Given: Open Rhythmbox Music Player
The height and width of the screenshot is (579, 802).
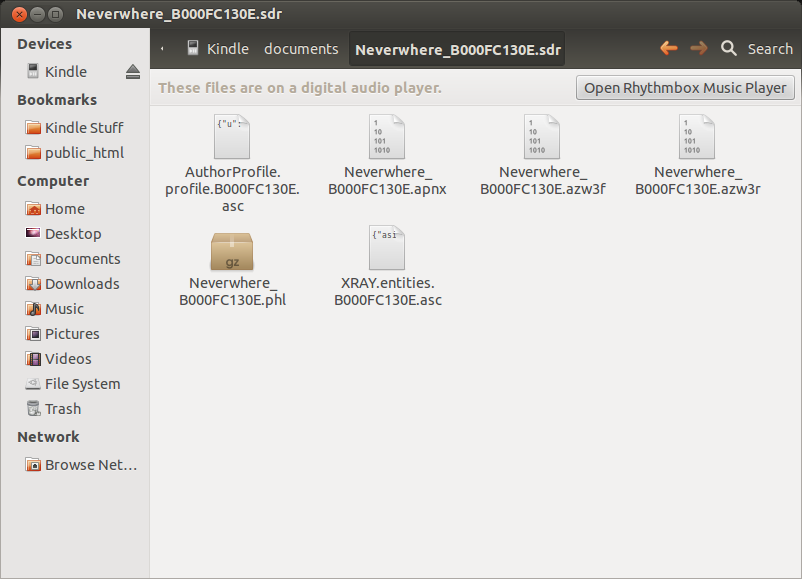Looking at the screenshot, I should pos(685,88).
